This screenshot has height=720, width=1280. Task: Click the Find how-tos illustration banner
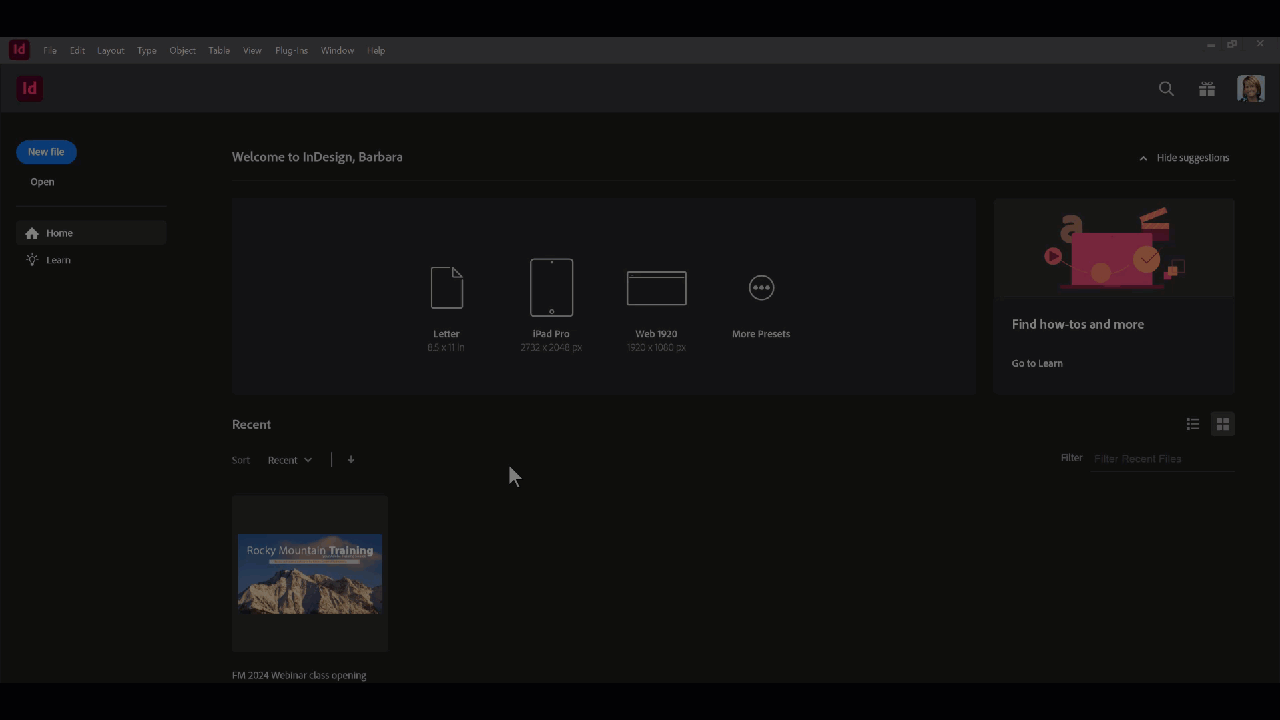pos(1114,248)
